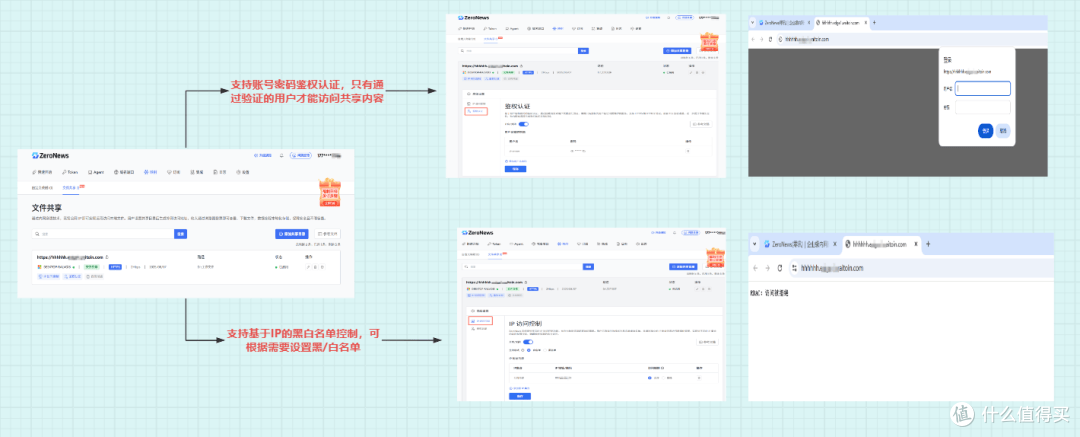Switch to ZeroNews tab in the bottom-right browser
1080x437 pixels.
799,244
